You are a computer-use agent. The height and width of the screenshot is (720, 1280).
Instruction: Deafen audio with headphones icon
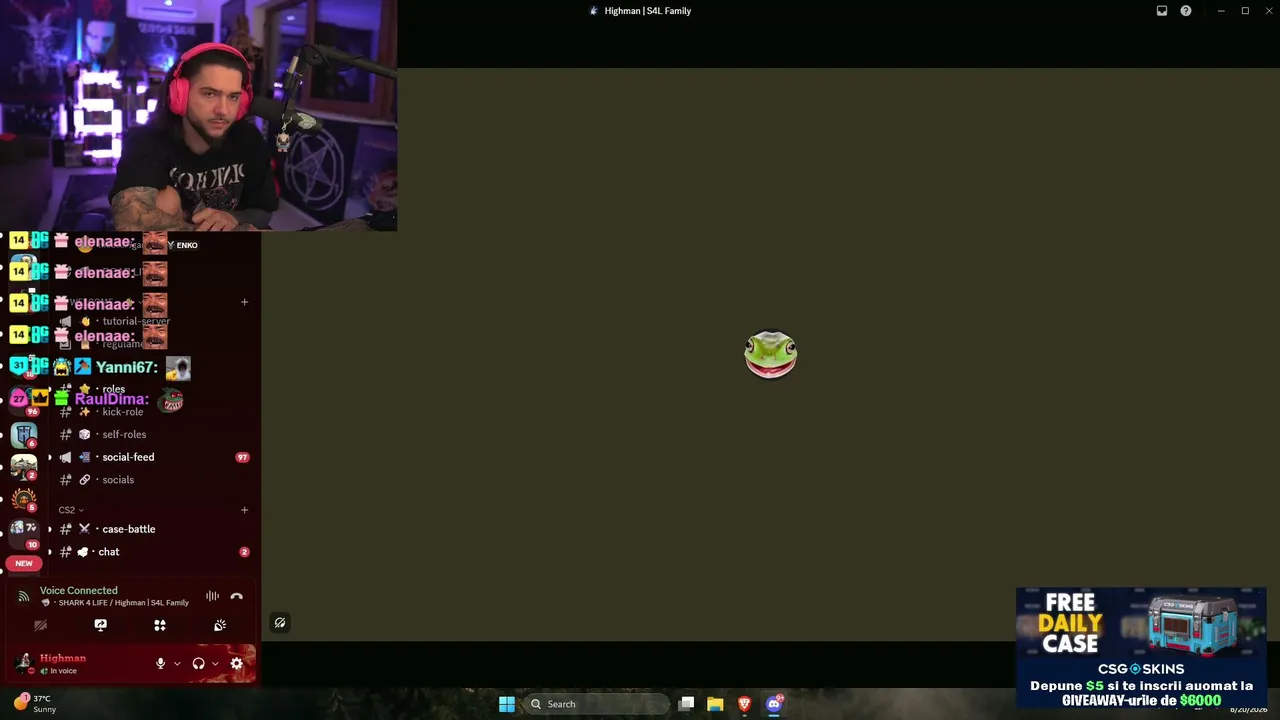[198, 663]
